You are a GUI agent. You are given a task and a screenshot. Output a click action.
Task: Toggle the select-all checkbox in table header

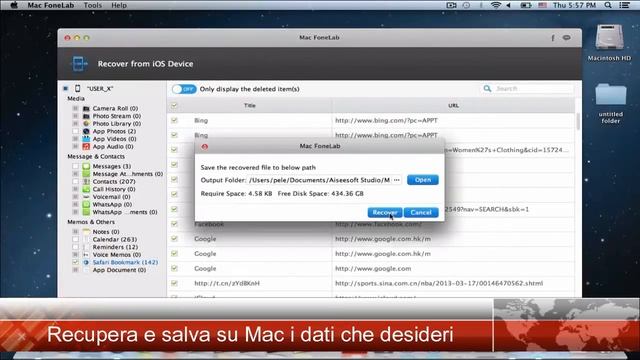tap(174, 106)
